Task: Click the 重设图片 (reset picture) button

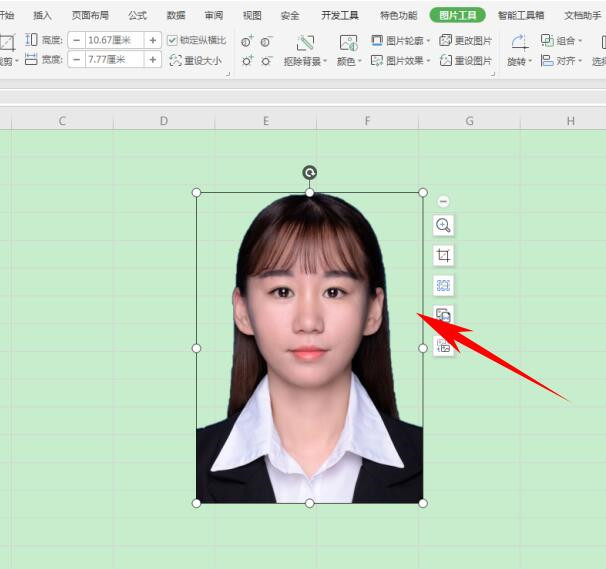Action: point(466,61)
